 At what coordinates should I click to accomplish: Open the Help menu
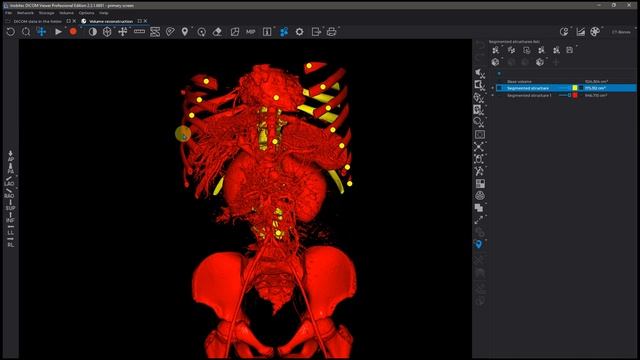[x=104, y=13]
